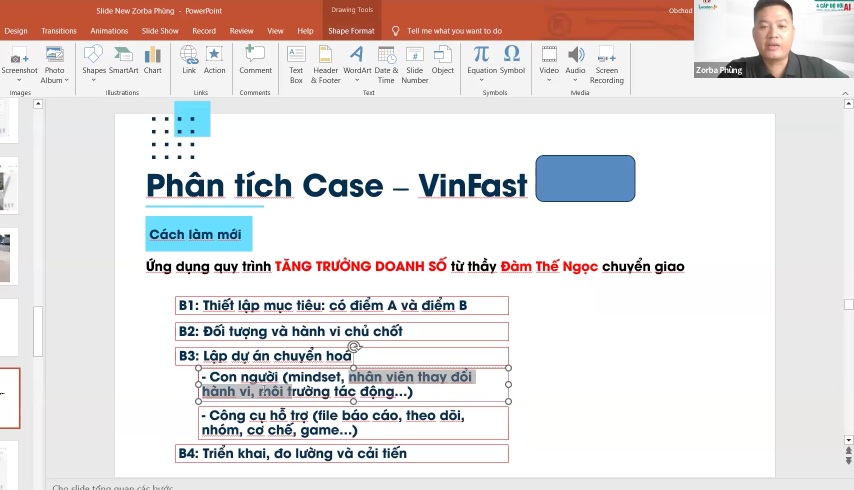Select the currently highlighted slide thumbnail

click(x=9, y=398)
